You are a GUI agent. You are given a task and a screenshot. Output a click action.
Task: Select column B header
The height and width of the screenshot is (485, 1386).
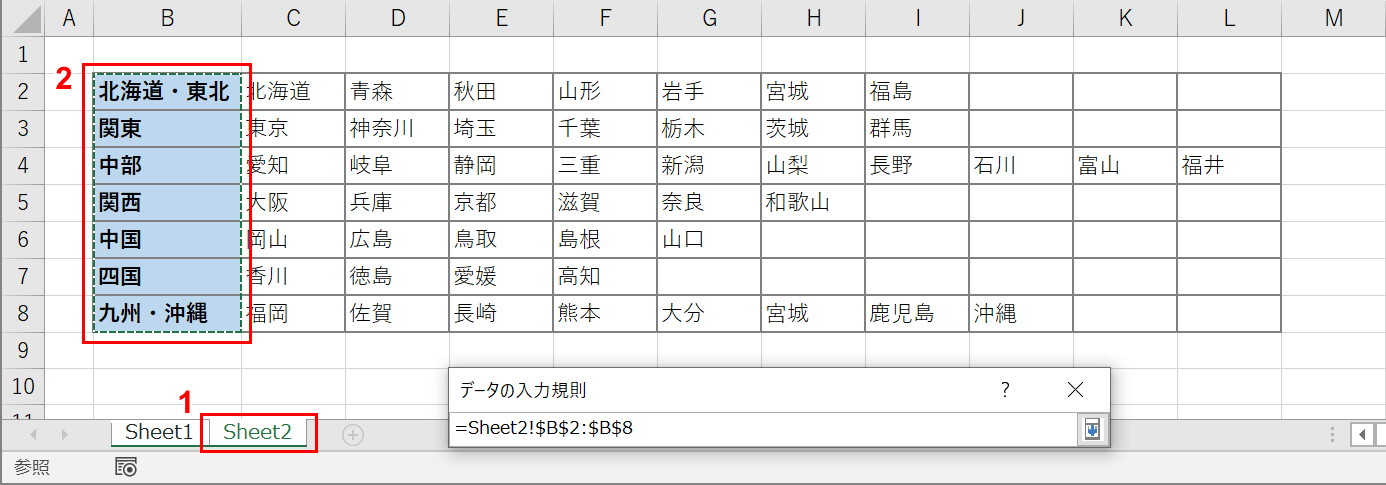[x=167, y=17]
